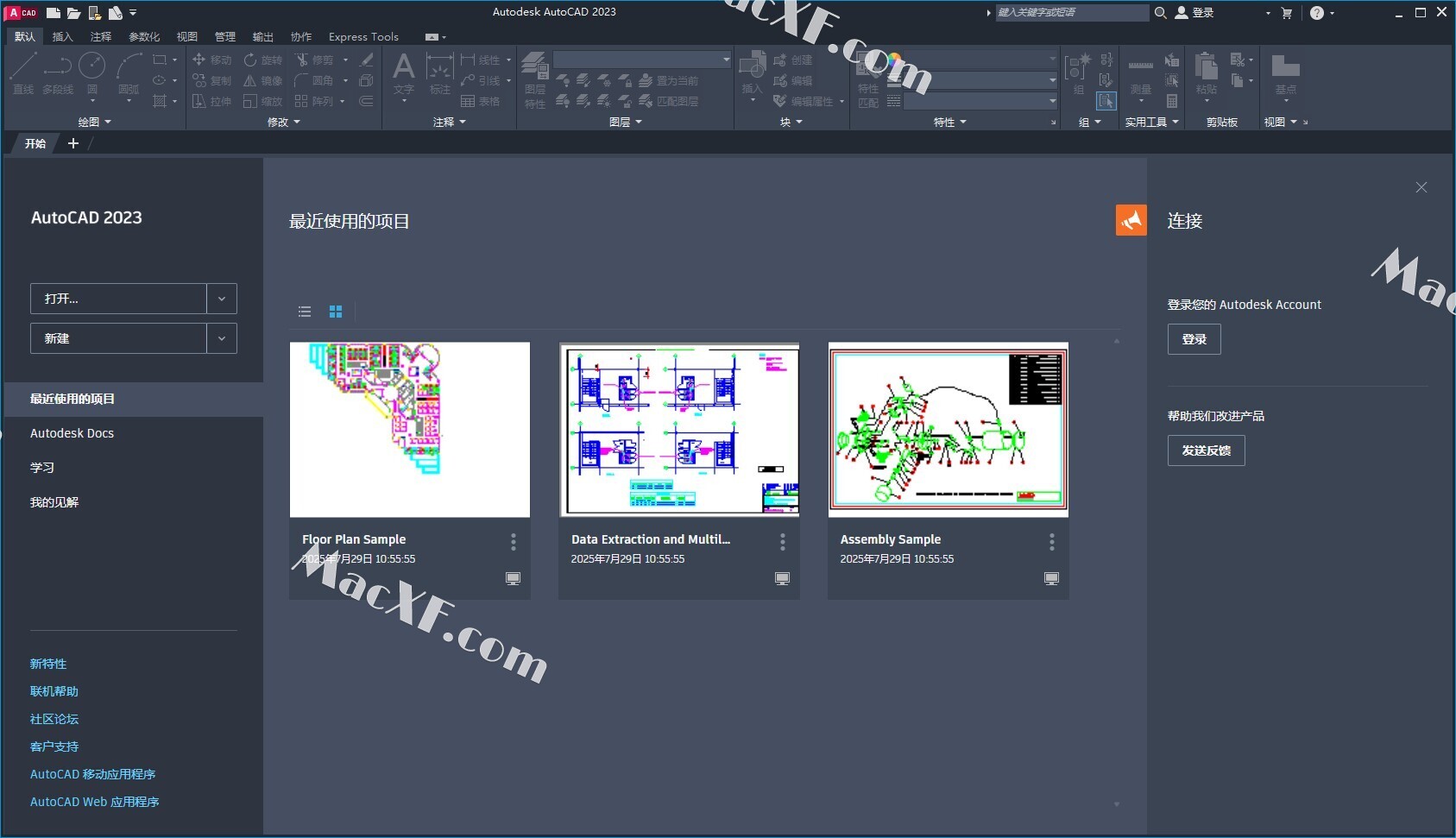Image resolution: width=1456 pixels, height=838 pixels.
Task: Select the 标注 (Dimension) tool
Action: pyautogui.click(x=440, y=73)
